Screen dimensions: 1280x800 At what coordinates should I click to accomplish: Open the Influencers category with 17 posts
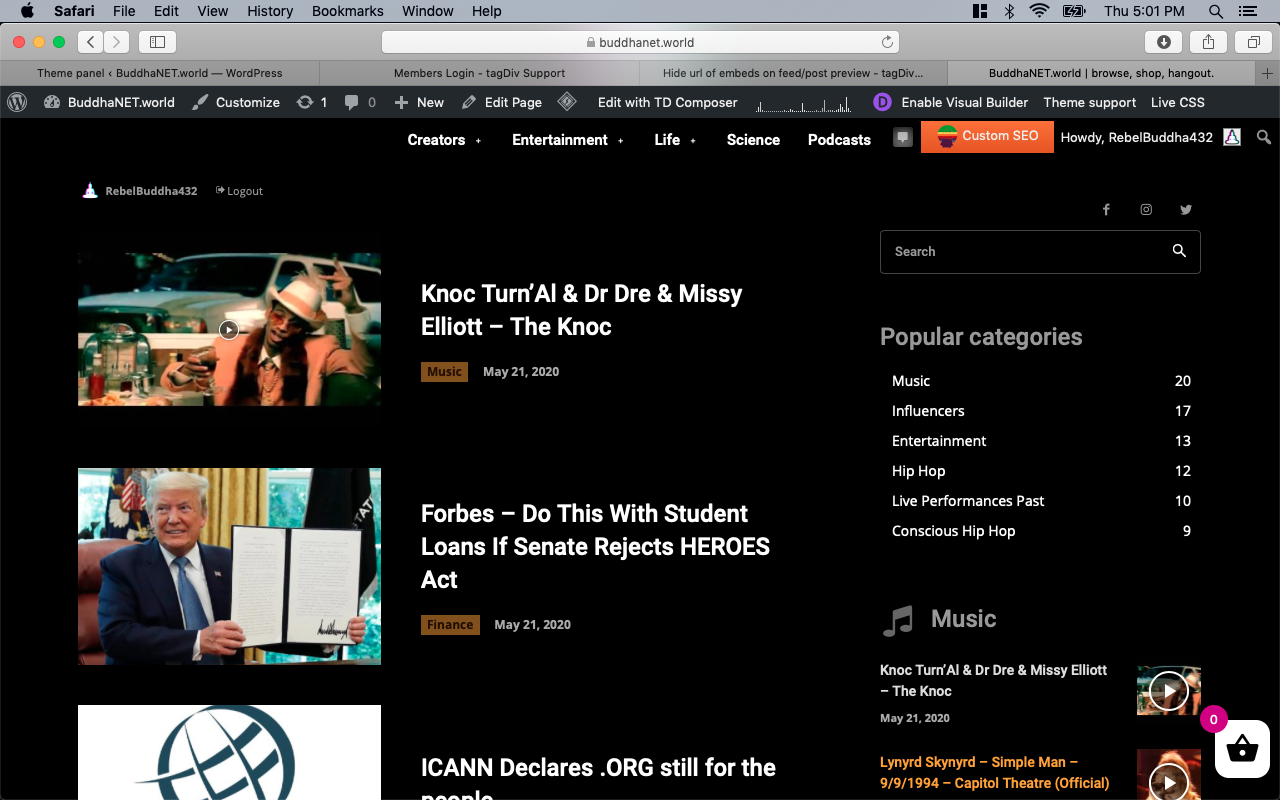pyautogui.click(x=1041, y=411)
